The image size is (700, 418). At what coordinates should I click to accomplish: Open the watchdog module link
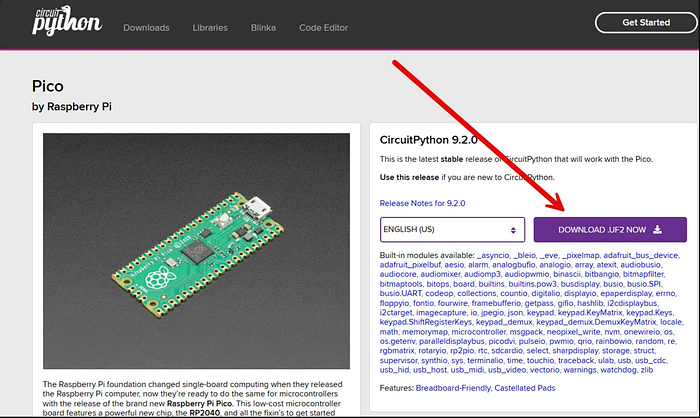[x=618, y=370]
